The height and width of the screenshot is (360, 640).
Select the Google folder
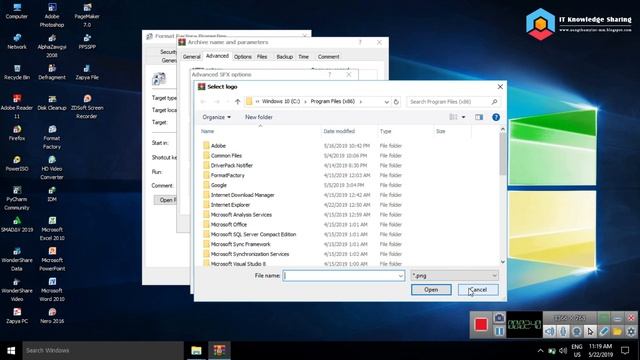[218, 185]
